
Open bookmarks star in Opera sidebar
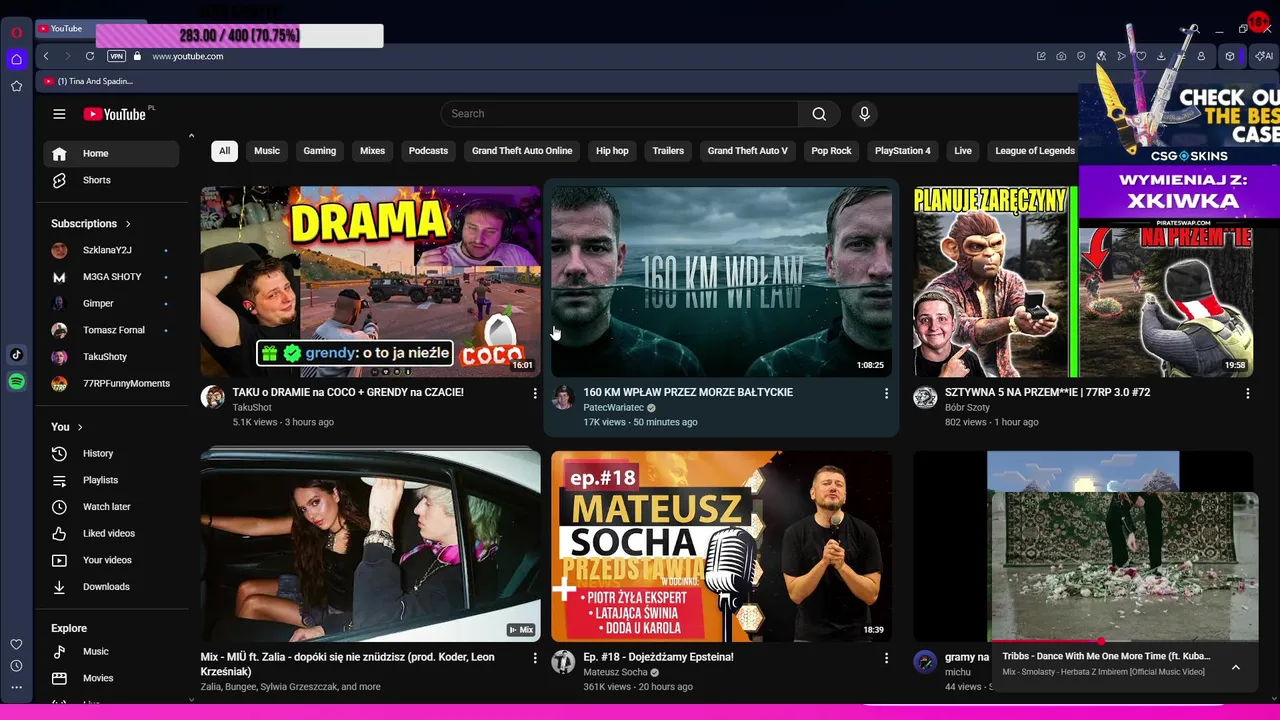[16, 86]
